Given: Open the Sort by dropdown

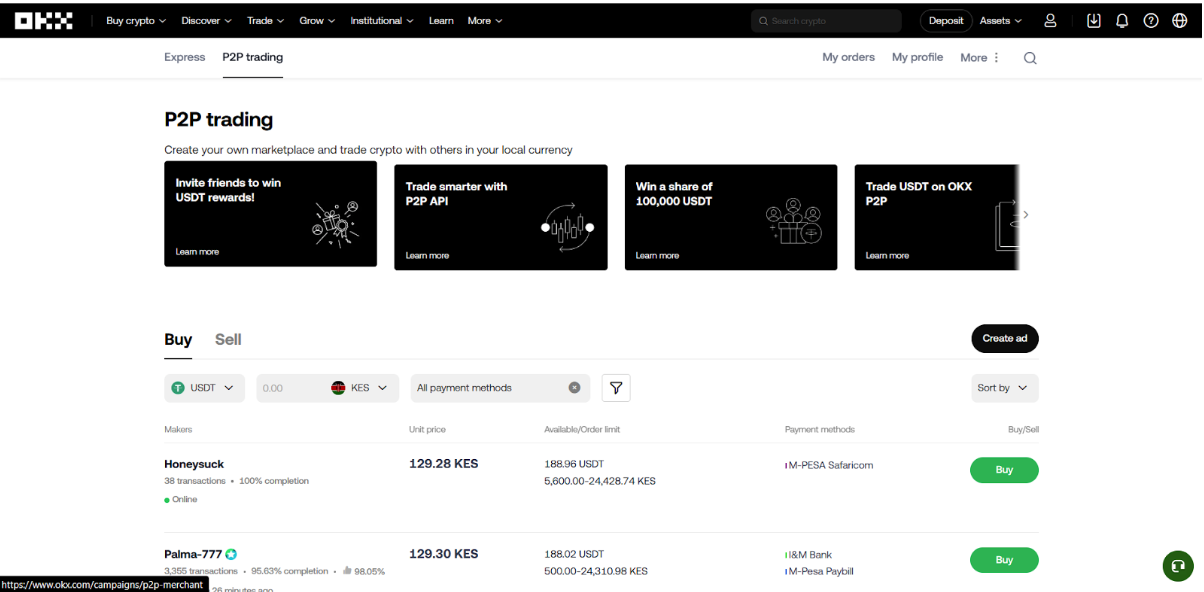Looking at the screenshot, I should click(1005, 388).
